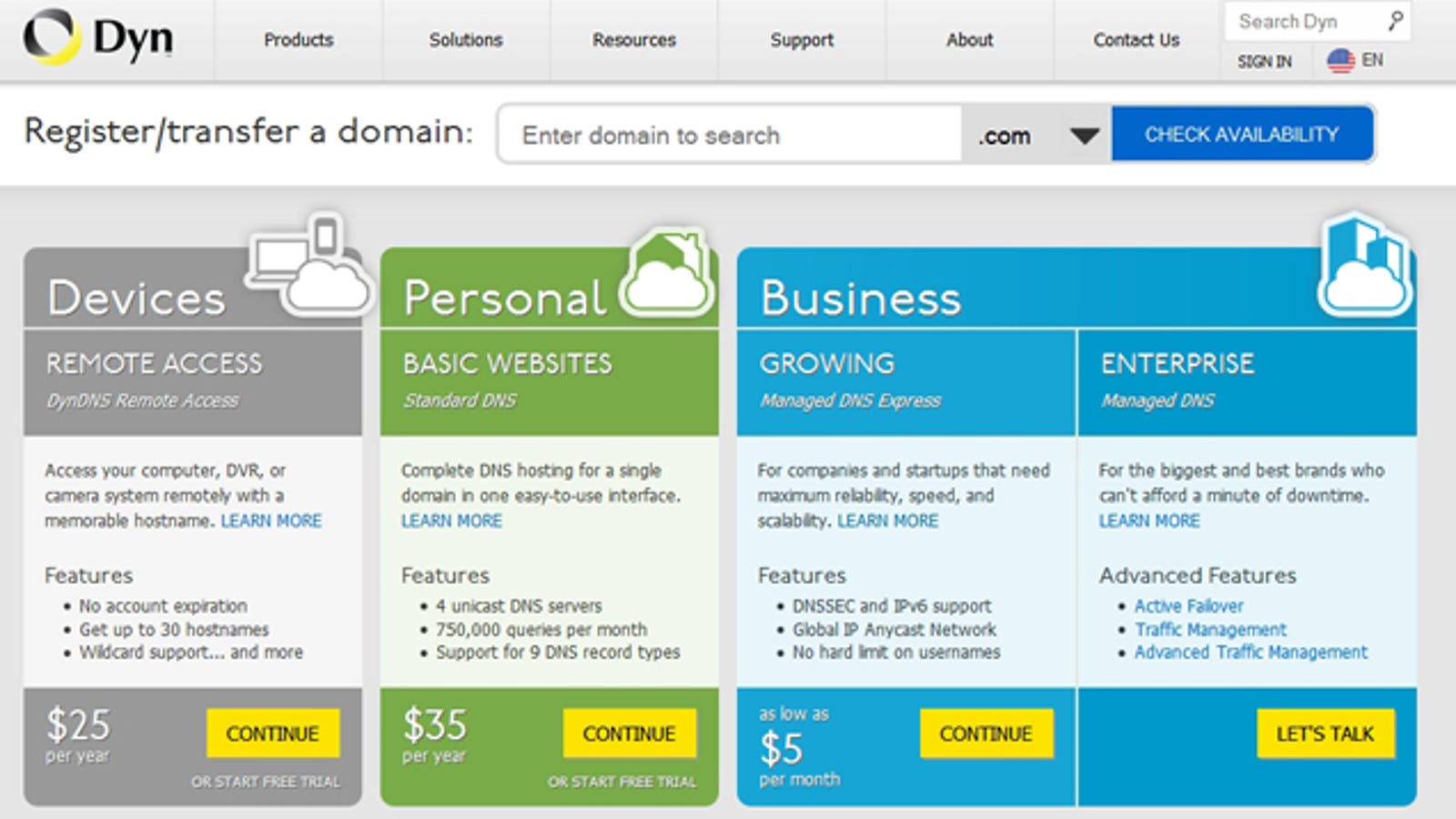This screenshot has width=1456, height=819.
Task: Click the BASIC WEBSITES title
Action: (508, 364)
